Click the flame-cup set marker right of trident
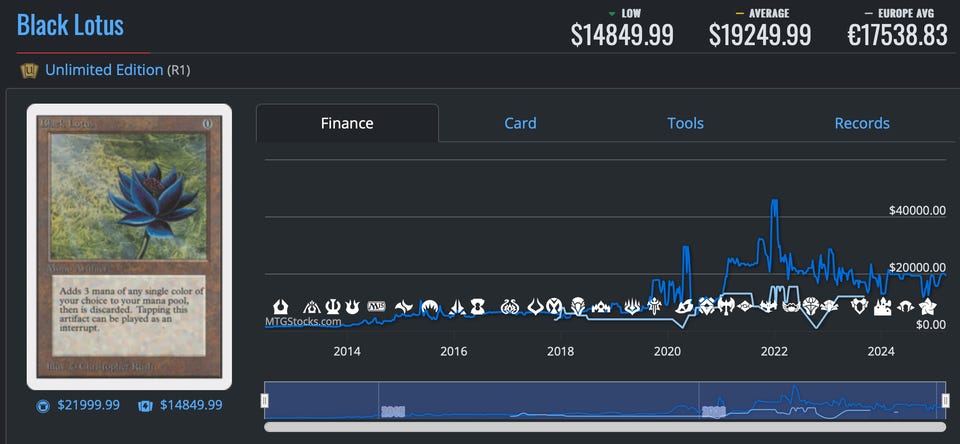The height and width of the screenshot is (444, 960). 352,306
